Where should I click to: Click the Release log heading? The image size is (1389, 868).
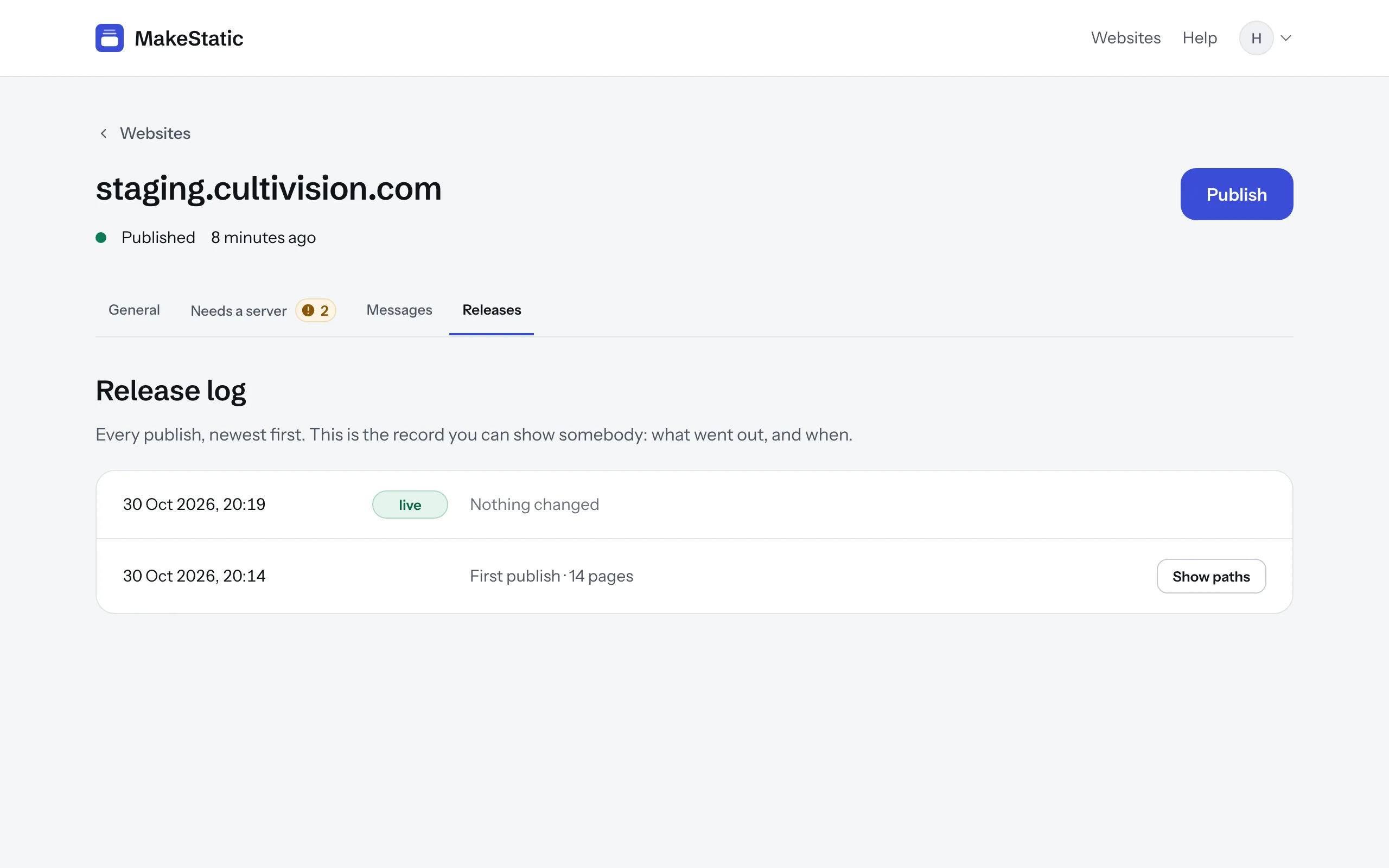(170, 392)
